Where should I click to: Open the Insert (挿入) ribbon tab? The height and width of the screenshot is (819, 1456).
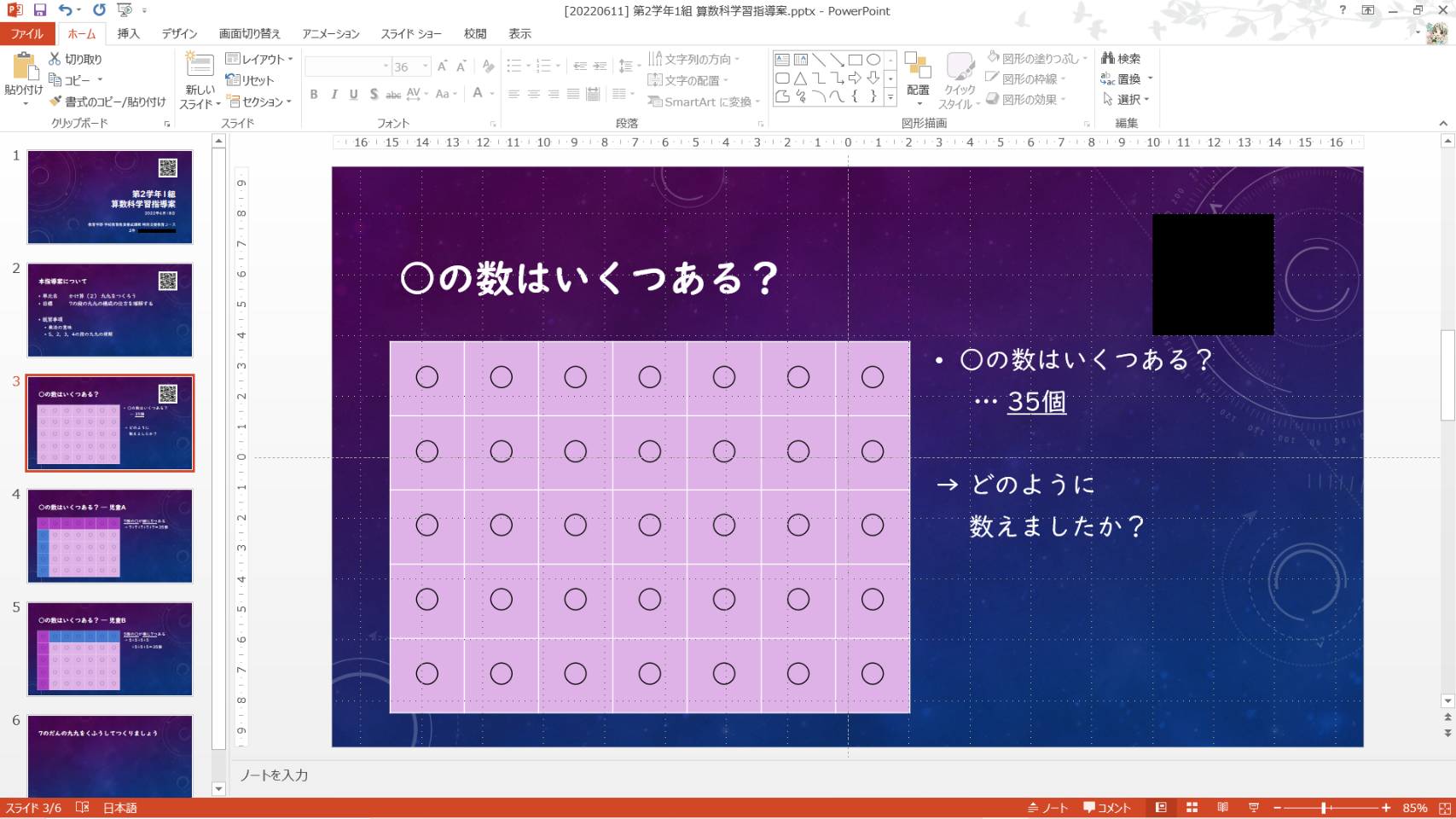[128, 34]
